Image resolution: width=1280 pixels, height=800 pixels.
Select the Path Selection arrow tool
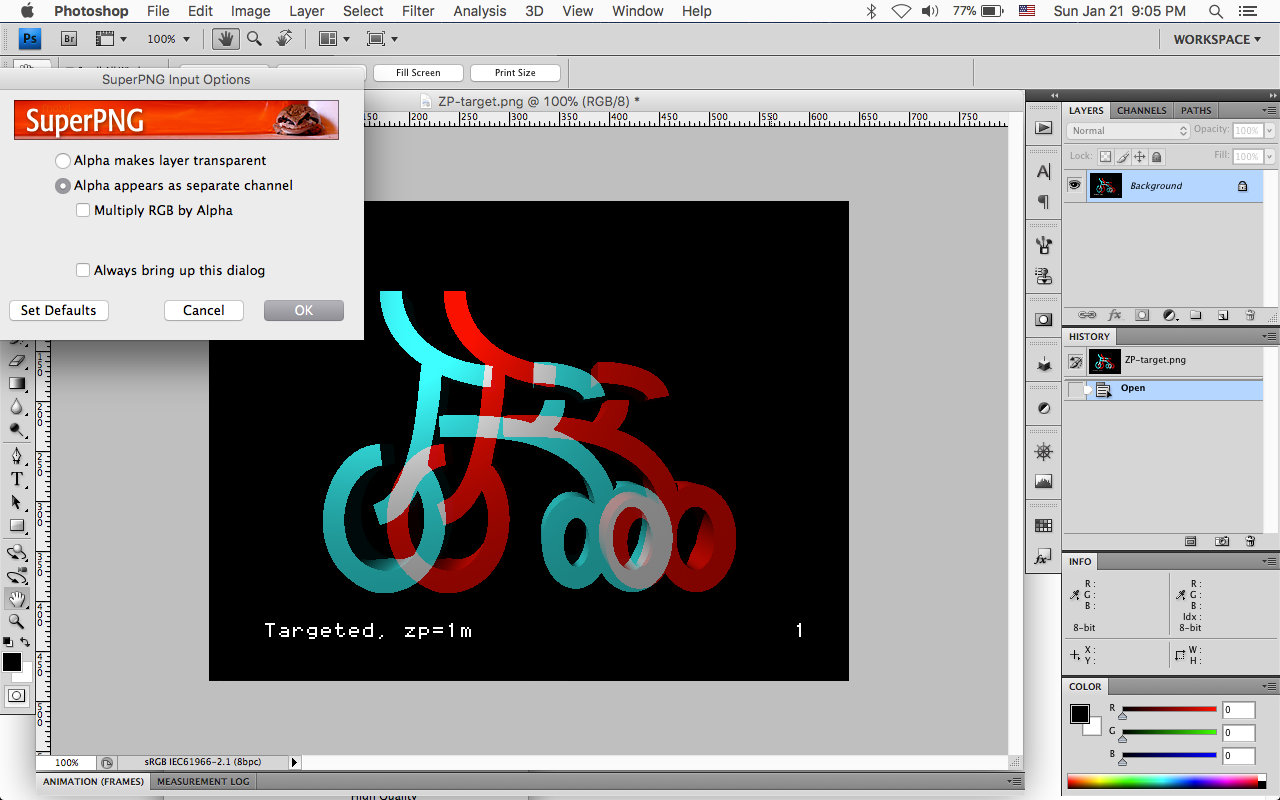click(17, 502)
